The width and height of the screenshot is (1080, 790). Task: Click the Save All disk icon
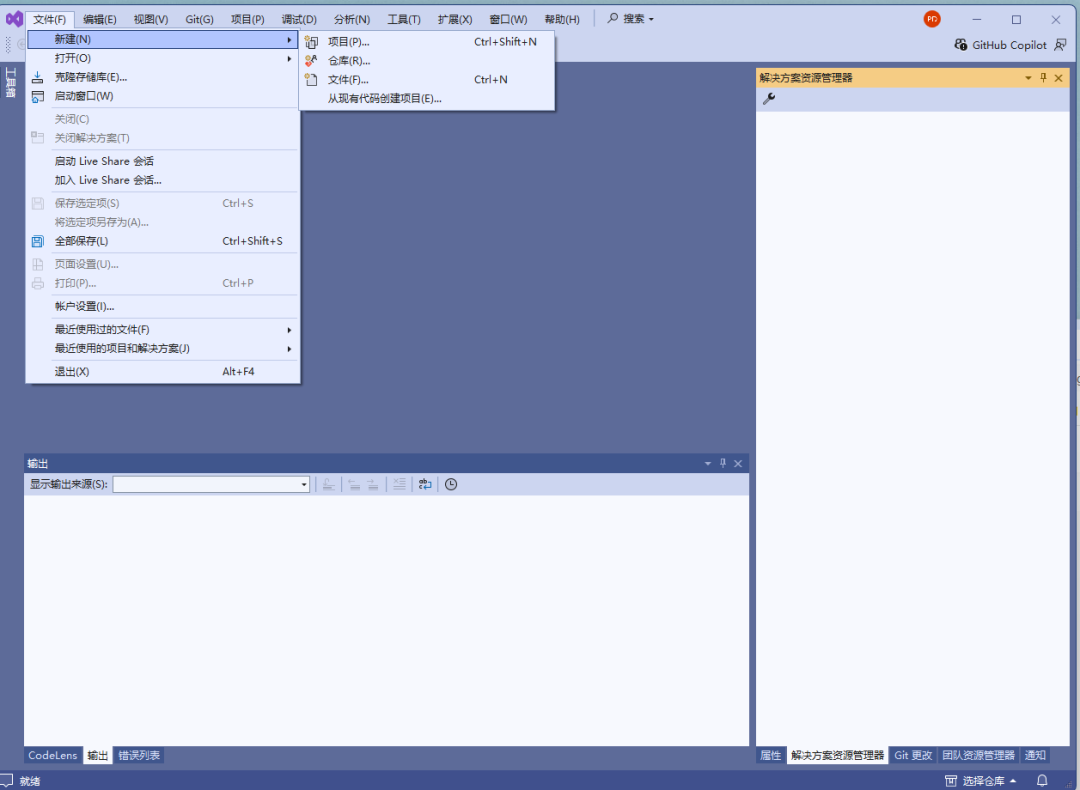[x=37, y=241]
